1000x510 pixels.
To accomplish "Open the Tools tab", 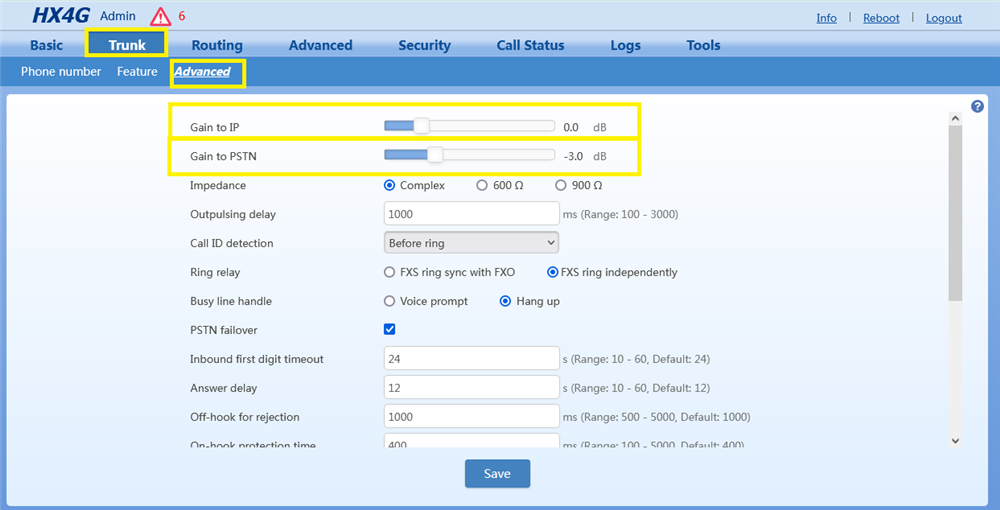I will tap(703, 45).
